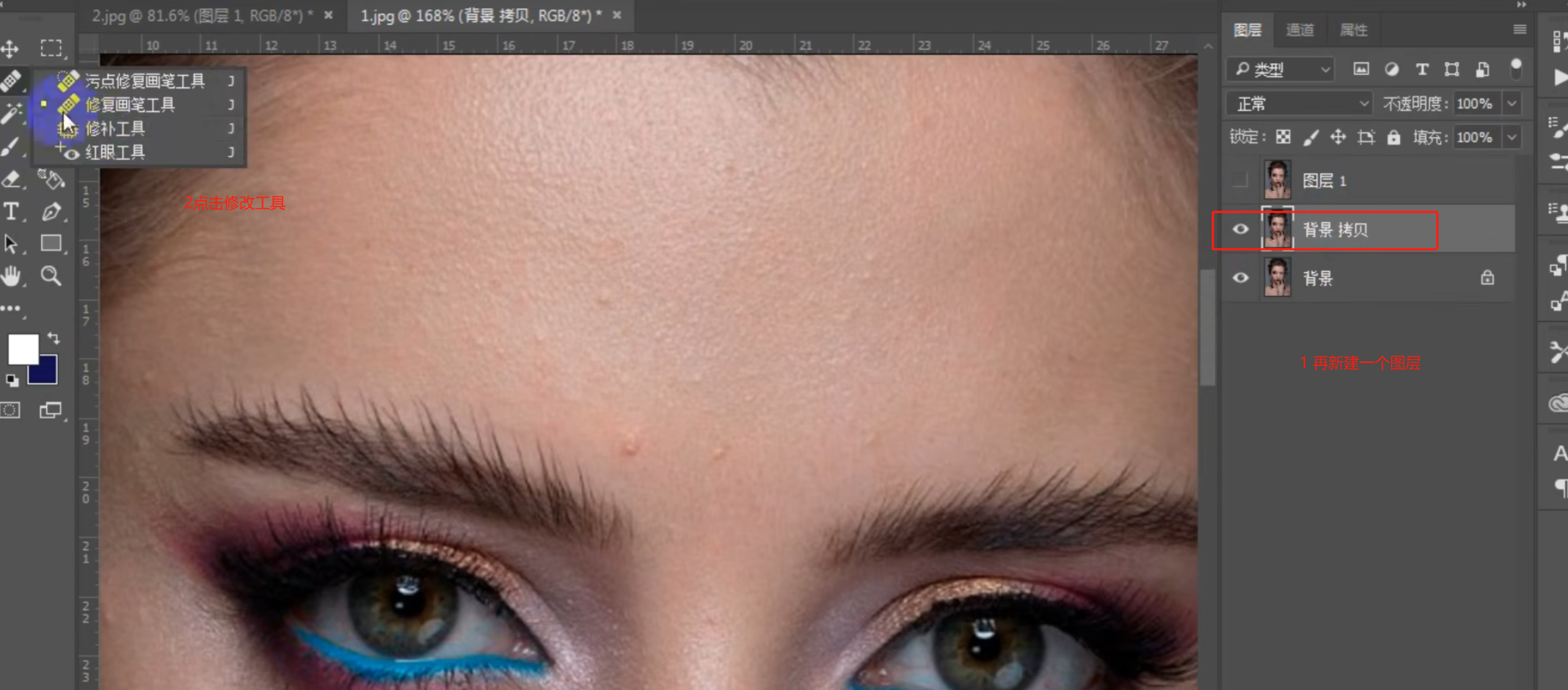Toggle Quick Mask mode

click(x=10, y=410)
